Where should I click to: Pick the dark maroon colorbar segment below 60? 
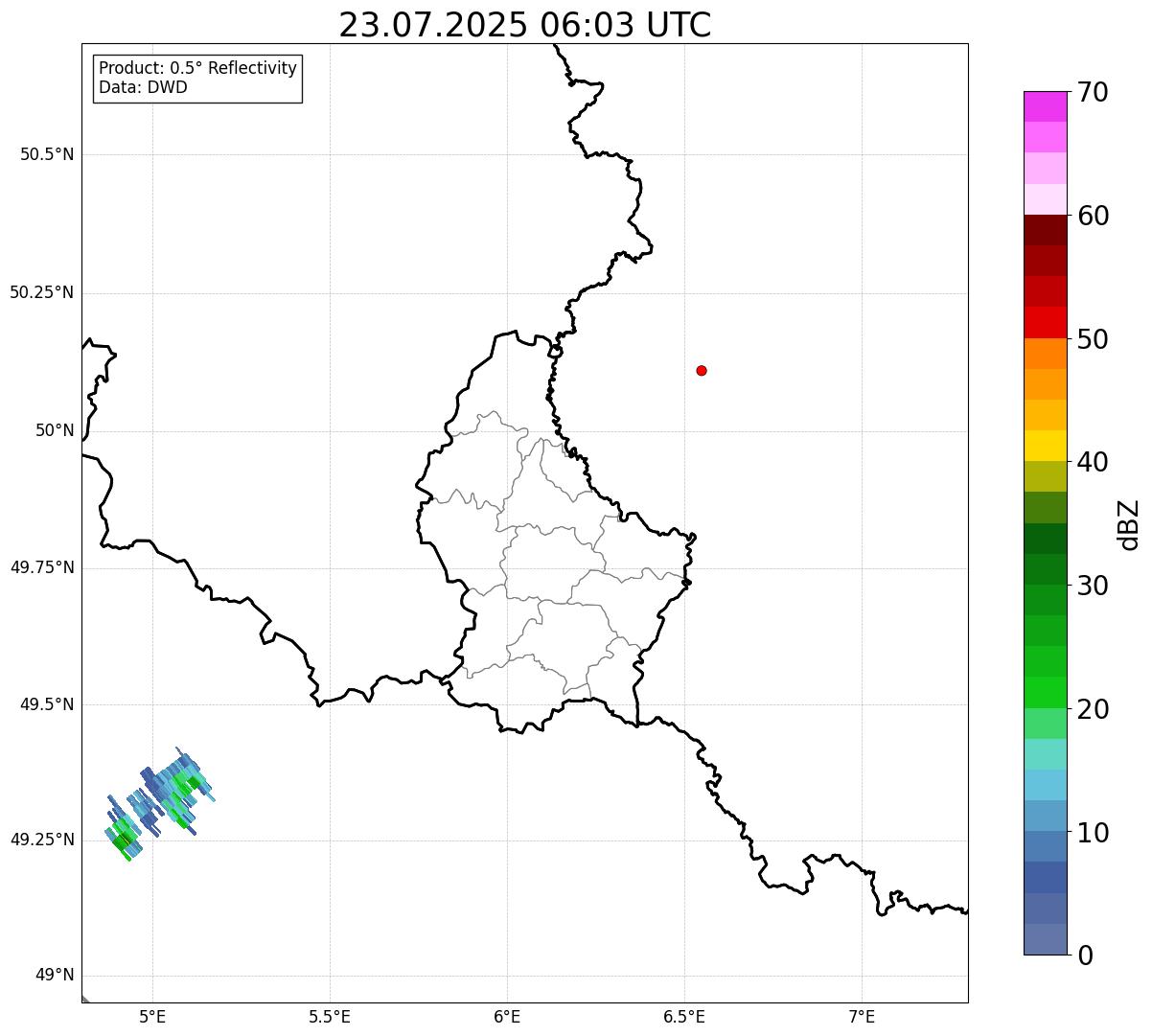[x=1045, y=230]
